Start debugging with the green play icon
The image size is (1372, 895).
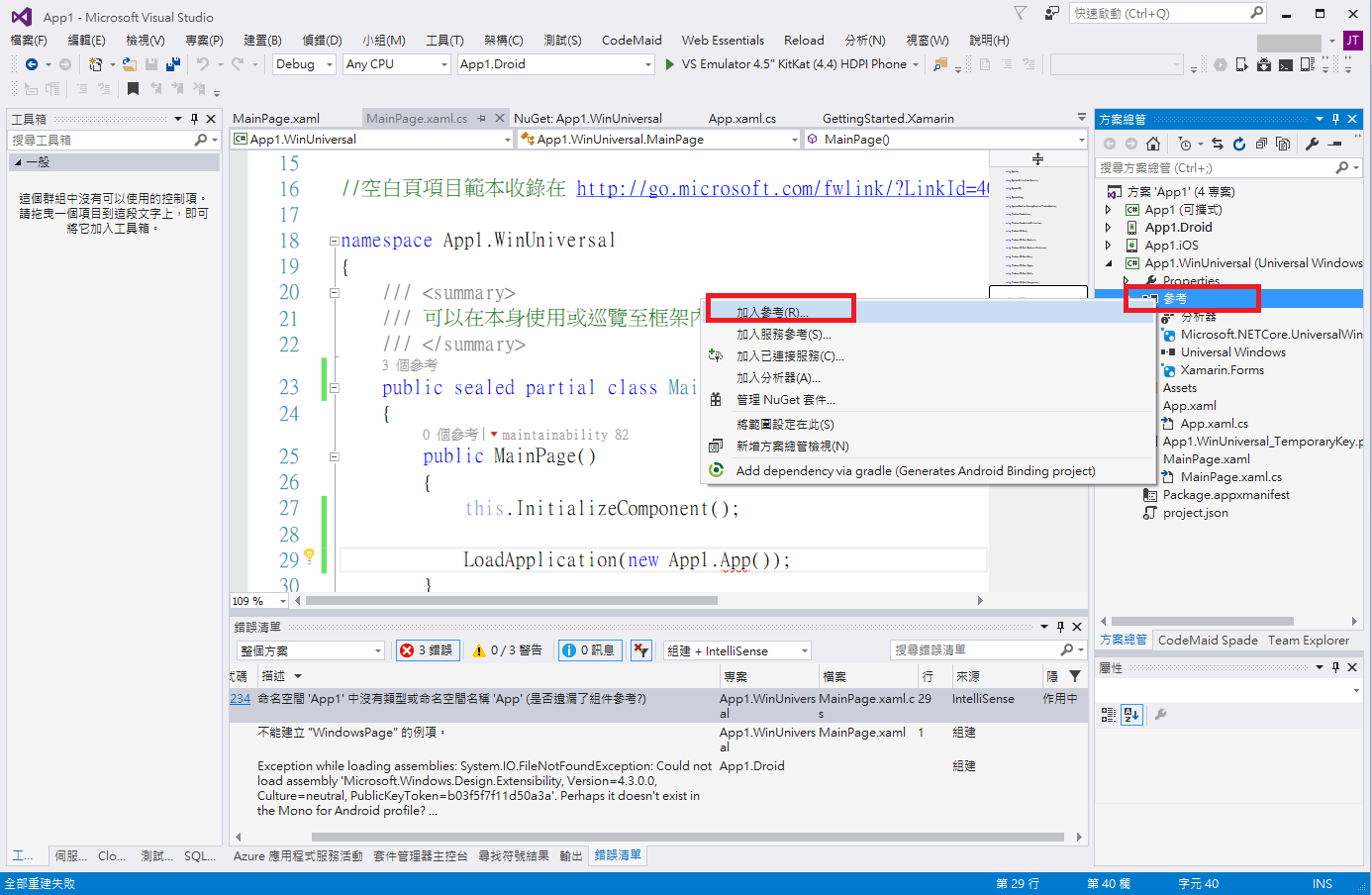click(670, 64)
